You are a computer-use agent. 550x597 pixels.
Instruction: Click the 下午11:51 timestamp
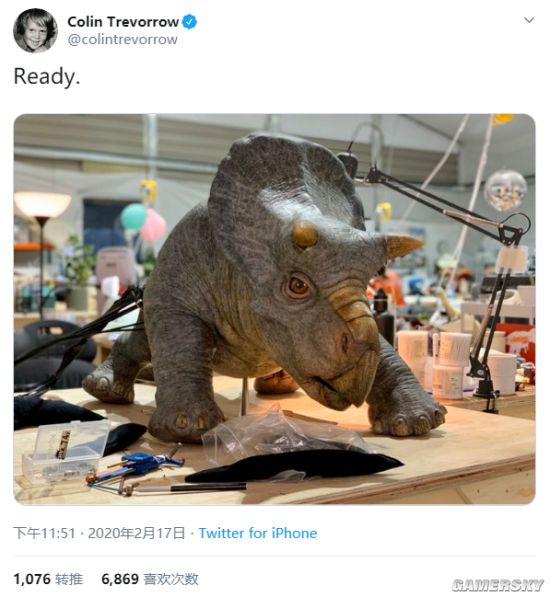pyautogui.click(x=45, y=533)
